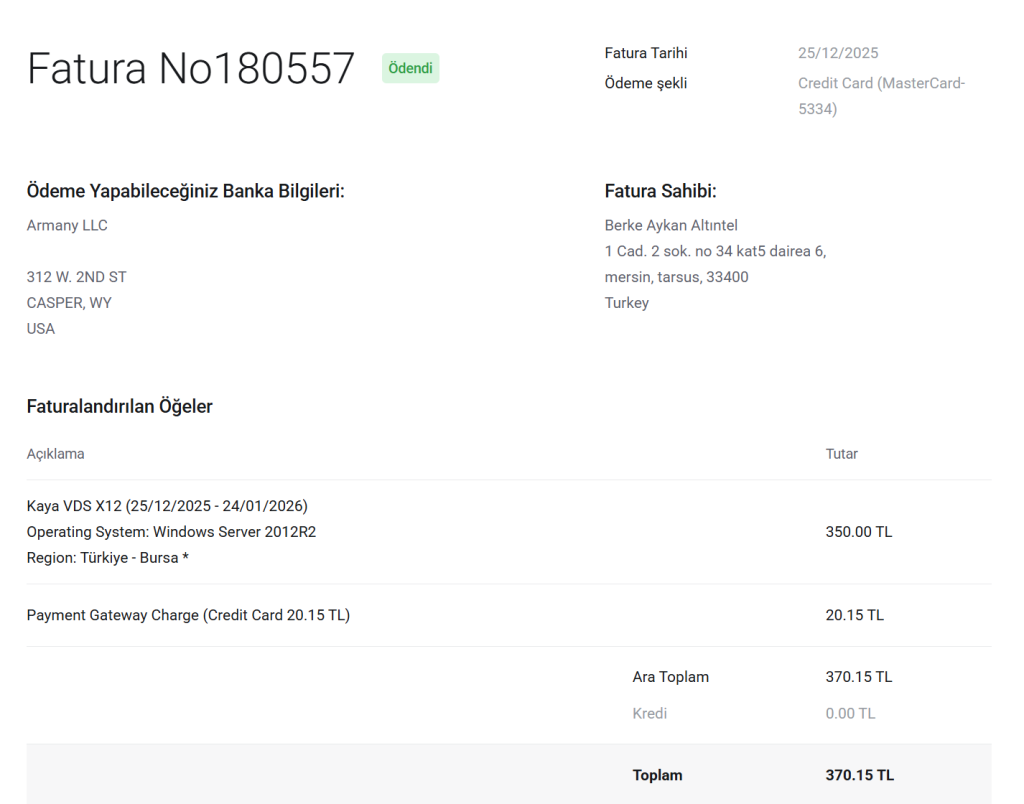
Task: Click the Armany LLC company name
Action: point(67,225)
